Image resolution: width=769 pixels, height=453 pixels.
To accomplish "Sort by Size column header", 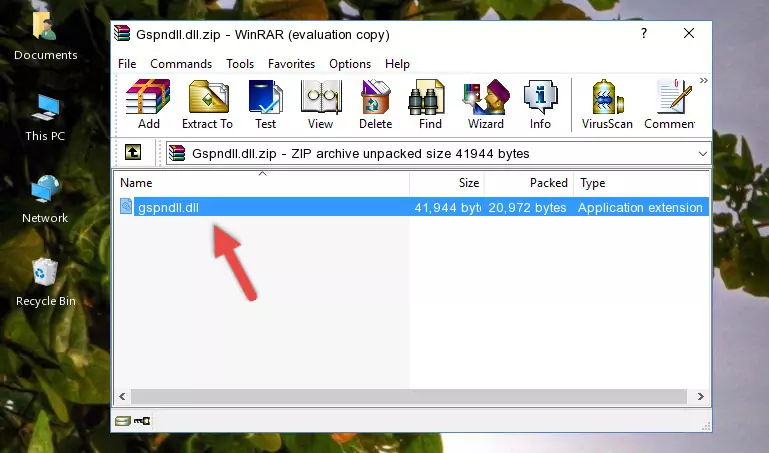I will (x=447, y=183).
